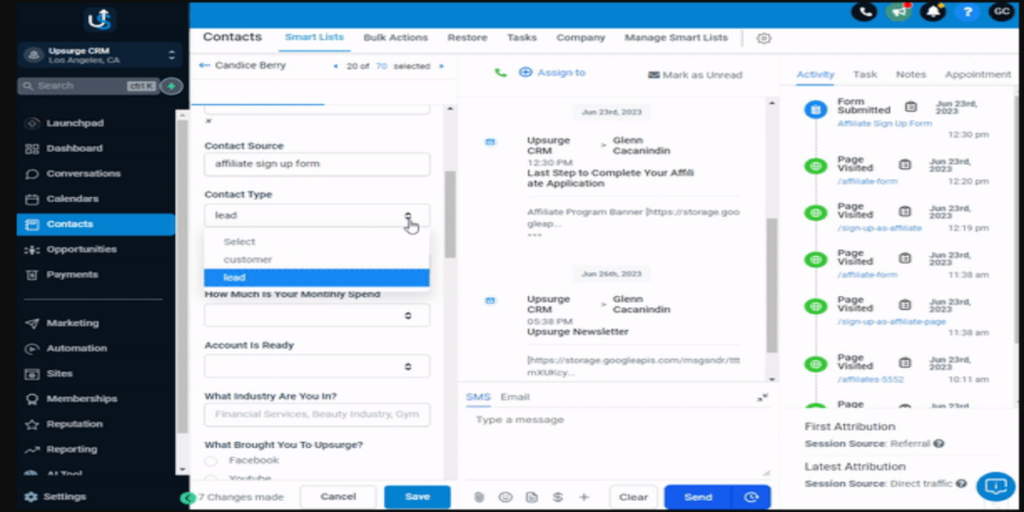Click help icon next to Session Source Referral

[938, 443]
